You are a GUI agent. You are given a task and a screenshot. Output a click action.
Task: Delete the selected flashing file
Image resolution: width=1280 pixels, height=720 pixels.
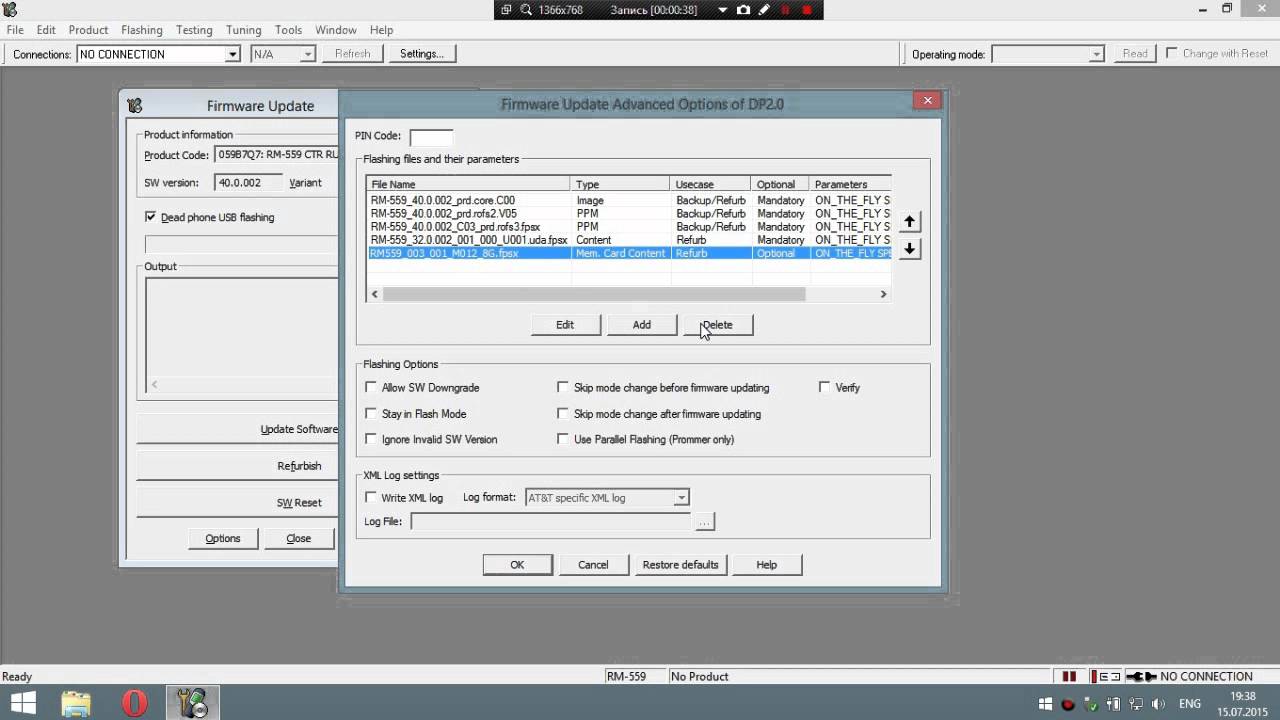tap(718, 325)
